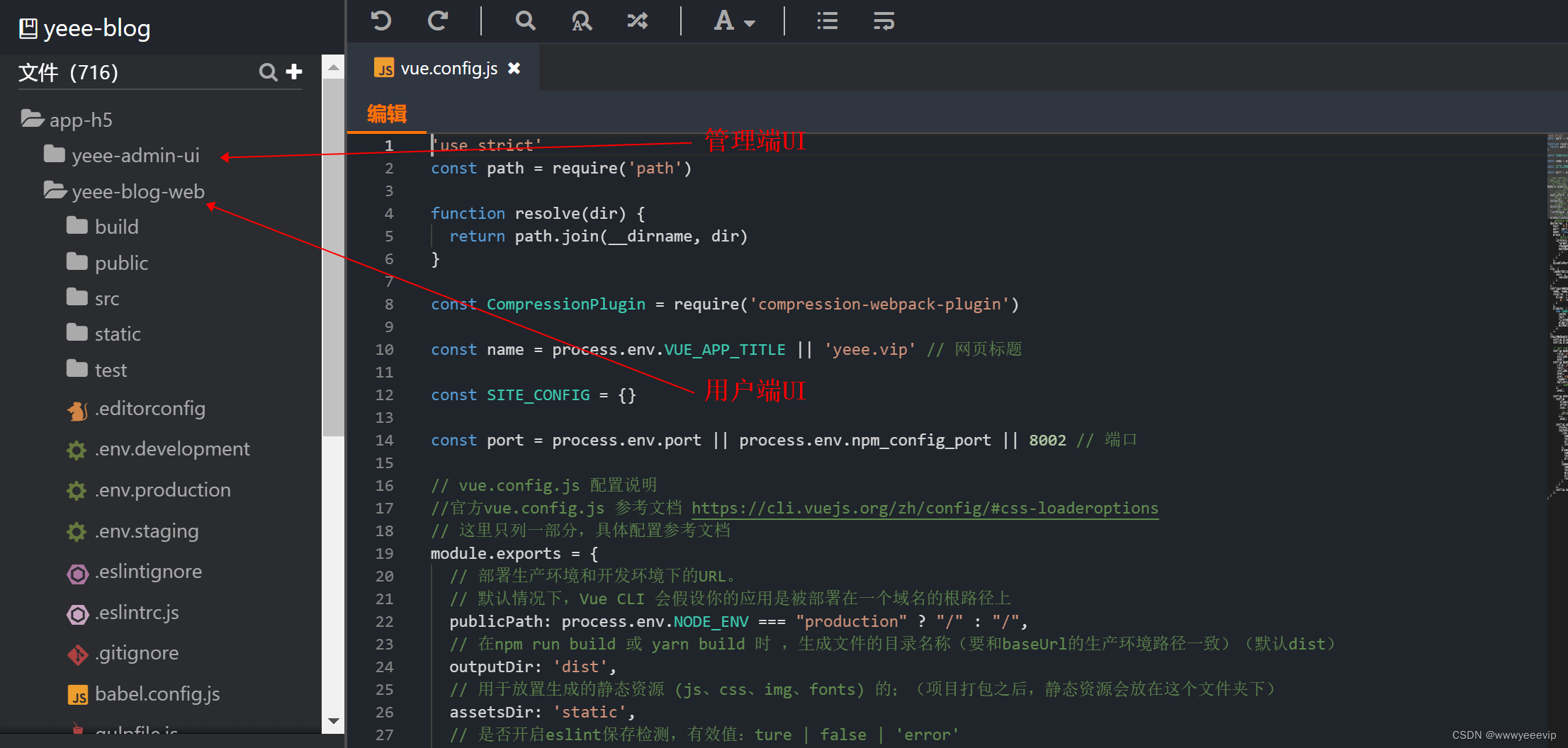Click the redo arrow in editor toolbar

click(438, 21)
